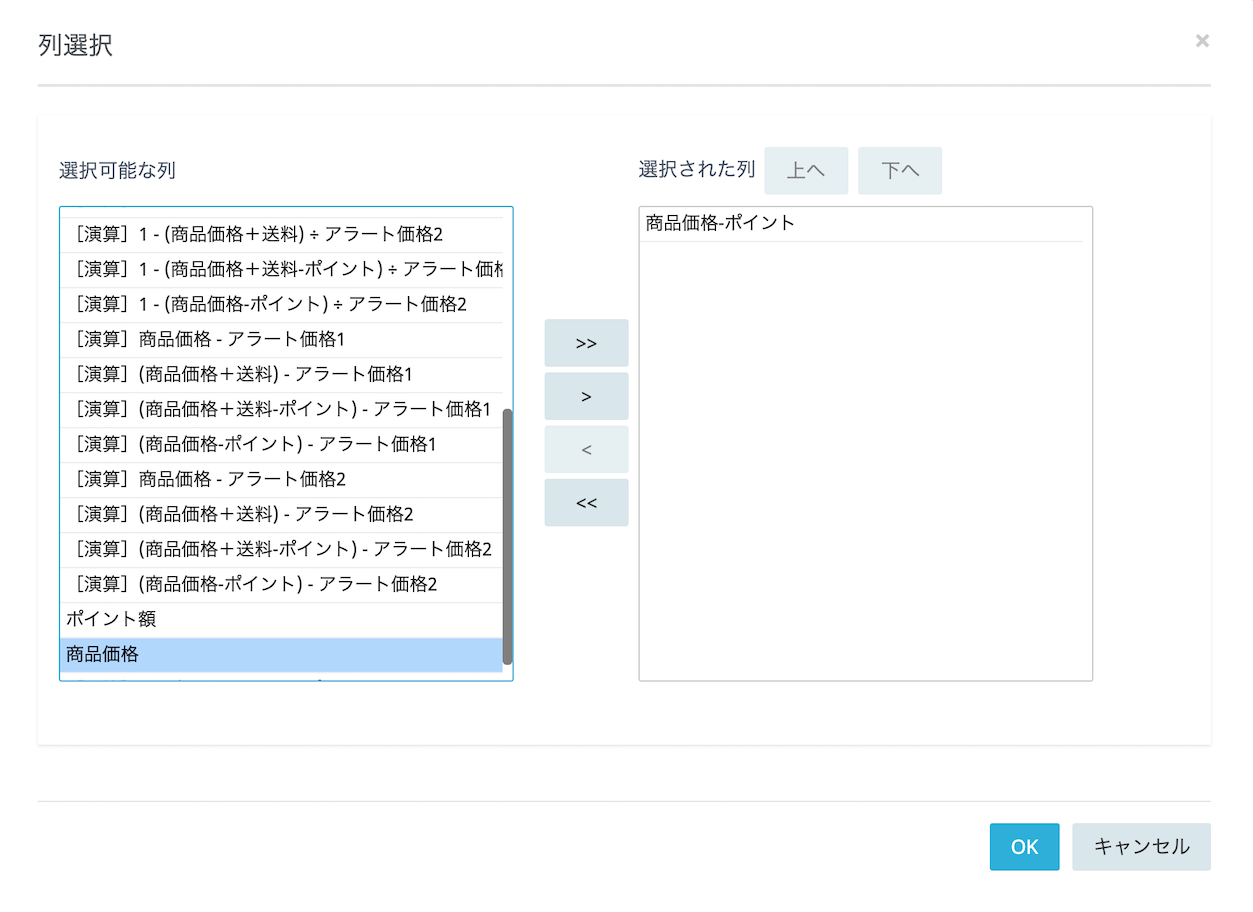This screenshot has height=912, width=1253.
Task: Click the remove selected column (<) button
Action: click(x=586, y=449)
